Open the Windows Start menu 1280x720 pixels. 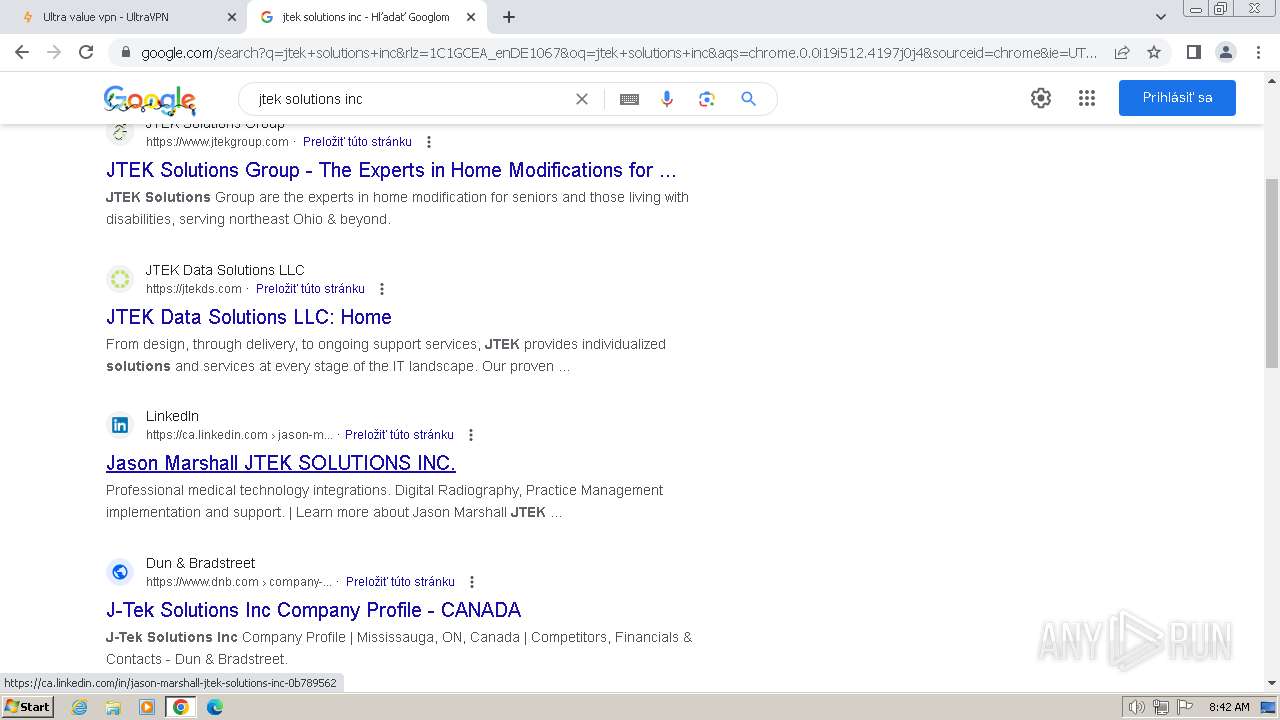(x=28, y=707)
